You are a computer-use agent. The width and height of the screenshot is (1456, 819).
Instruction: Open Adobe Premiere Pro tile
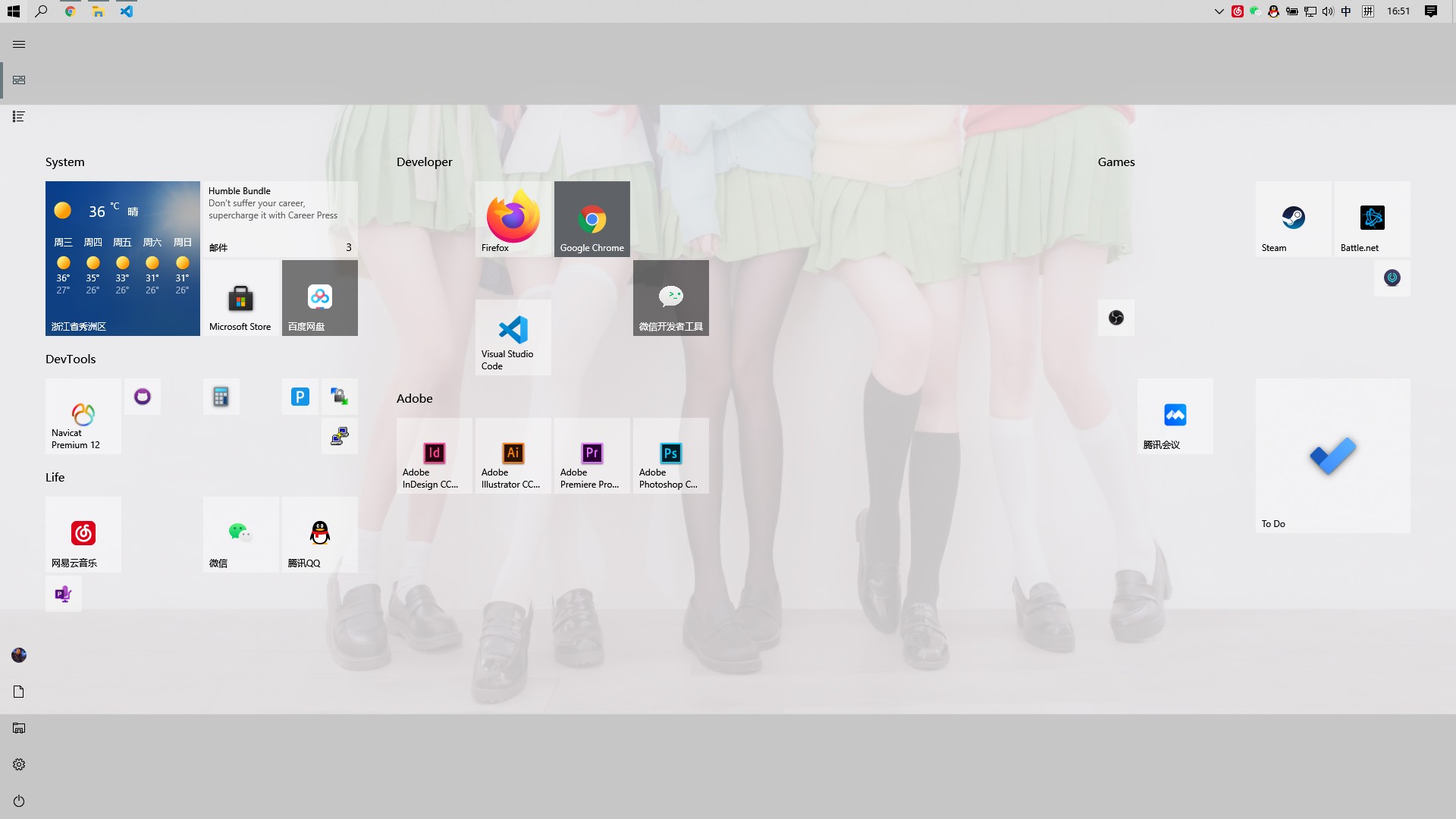(x=592, y=455)
